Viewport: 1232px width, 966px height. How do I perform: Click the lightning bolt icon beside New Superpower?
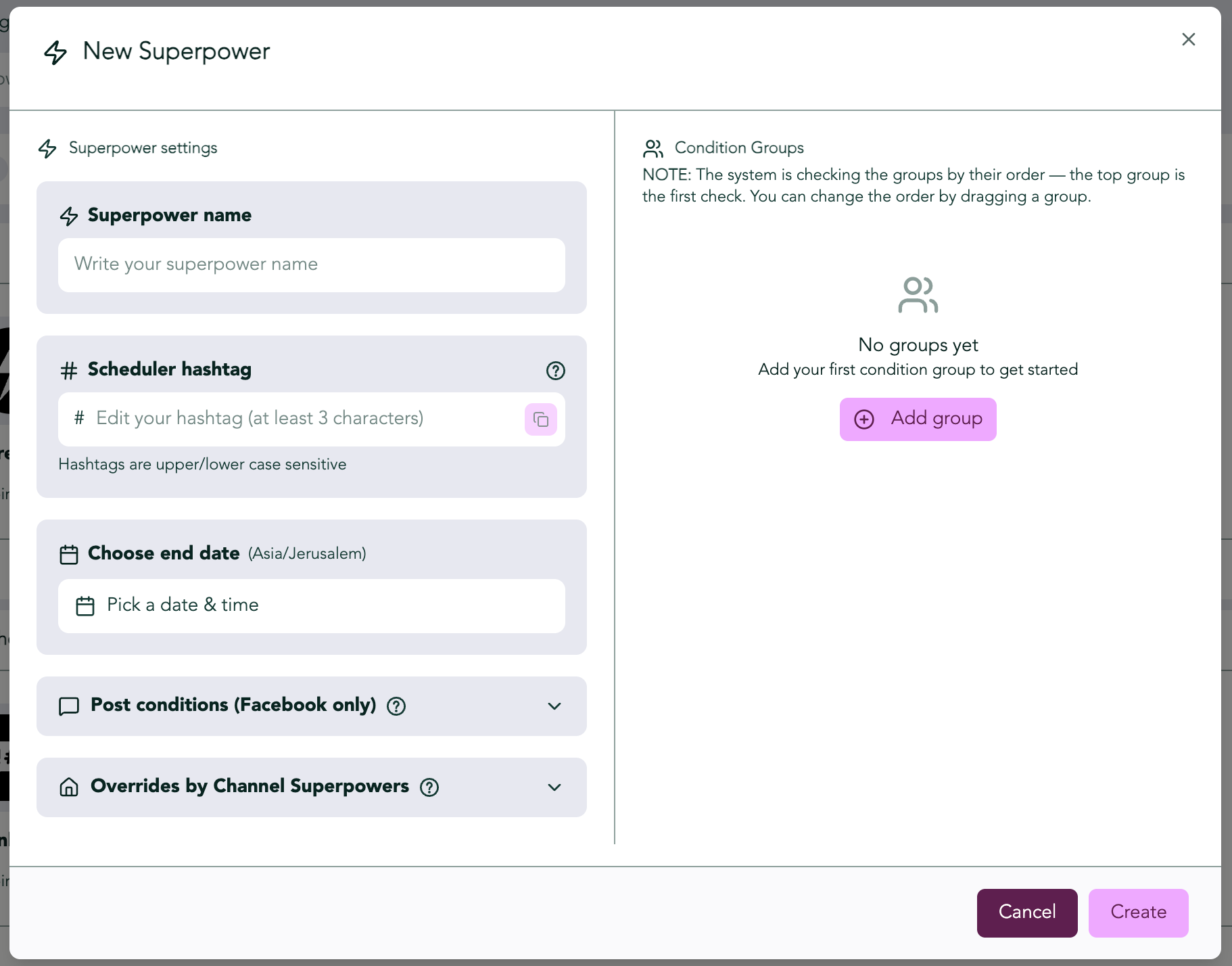pyautogui.click(x=55, y=52)
